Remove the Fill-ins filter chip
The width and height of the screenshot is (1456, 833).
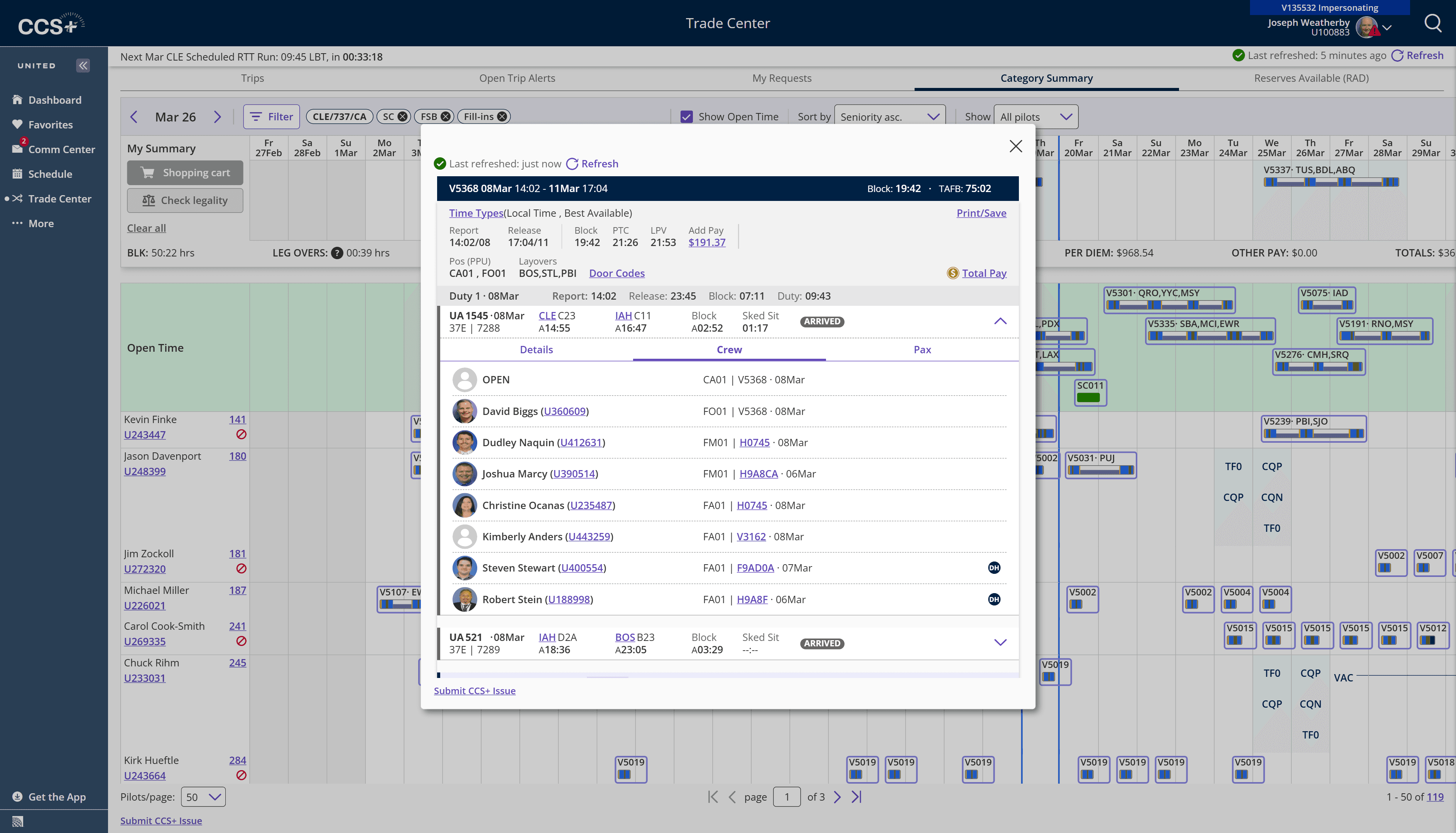coord(502,117)
